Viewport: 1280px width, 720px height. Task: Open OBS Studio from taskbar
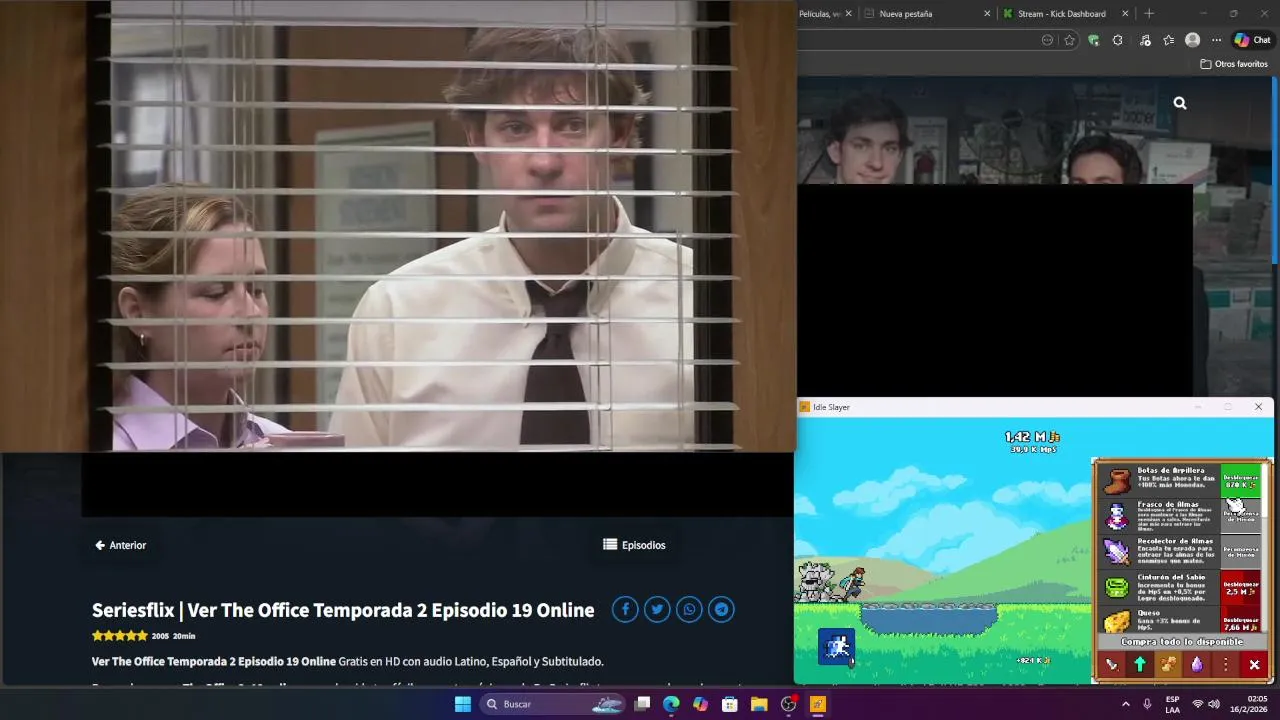(788, 704)
